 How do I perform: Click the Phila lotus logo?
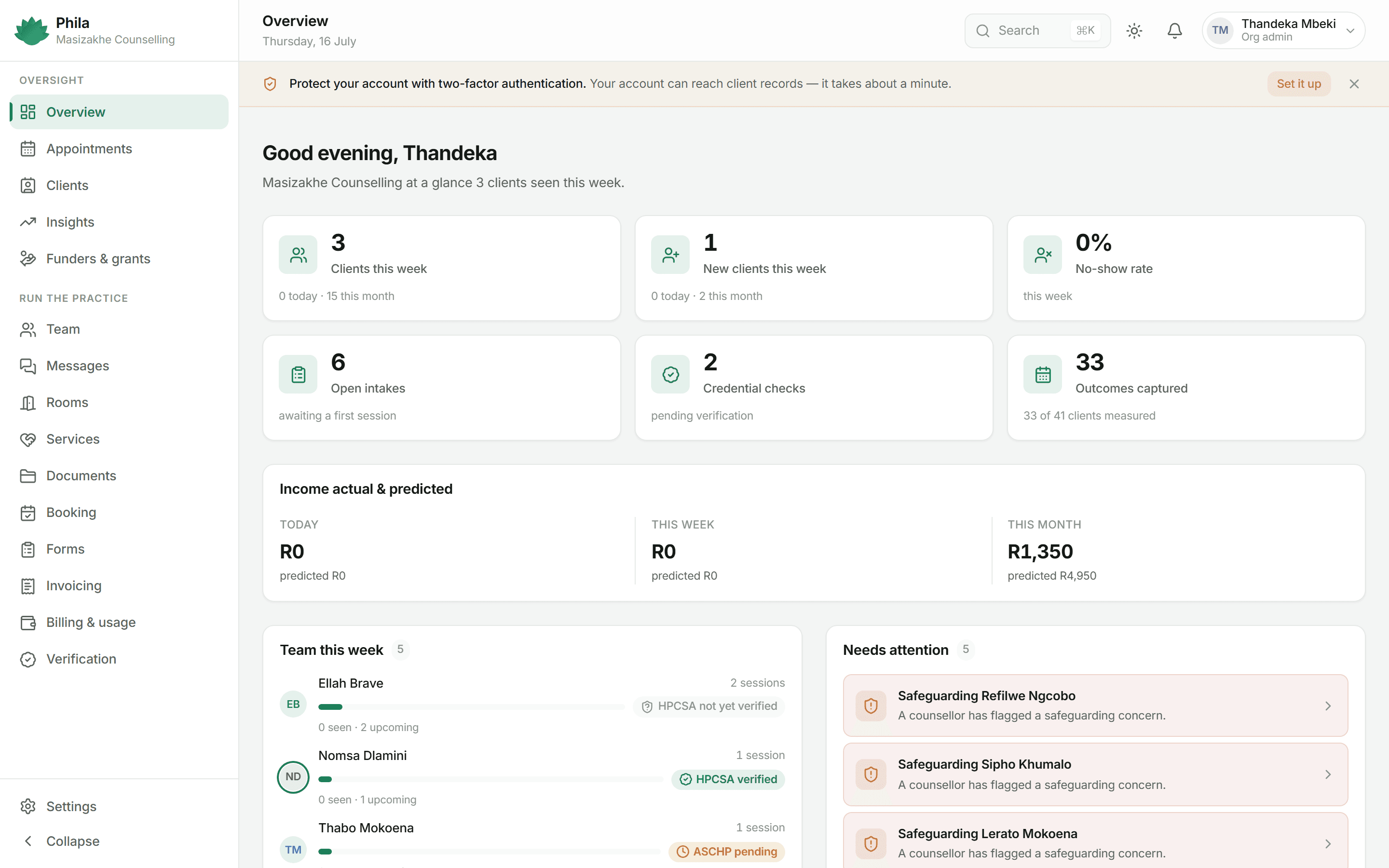(x=31, y=30)
